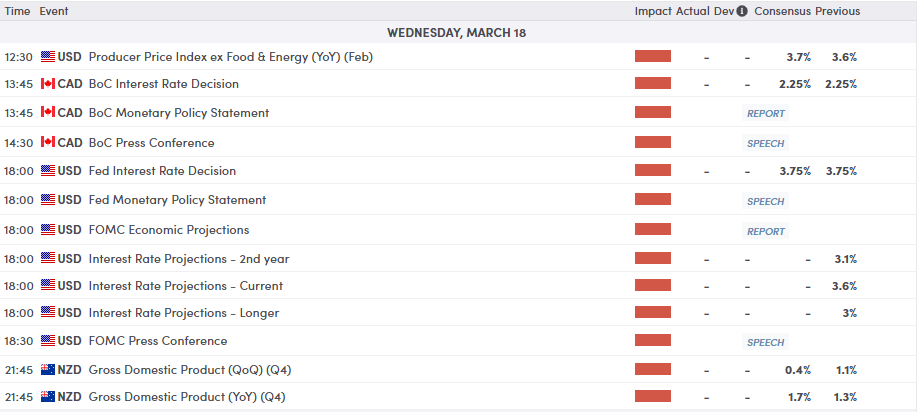Open the SPEECH tag for FOMC Press Conference
Screen dimensions: 918x412
pos(766,342)
